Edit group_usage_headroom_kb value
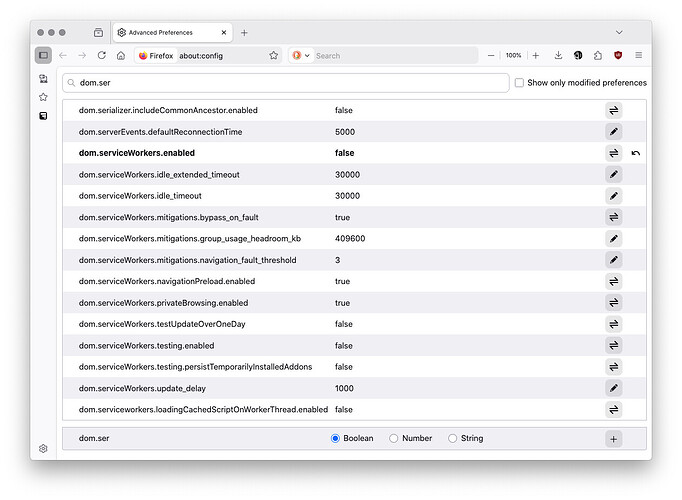The height and width of the screenshot is (500, 682). click(x=614, y=238)
